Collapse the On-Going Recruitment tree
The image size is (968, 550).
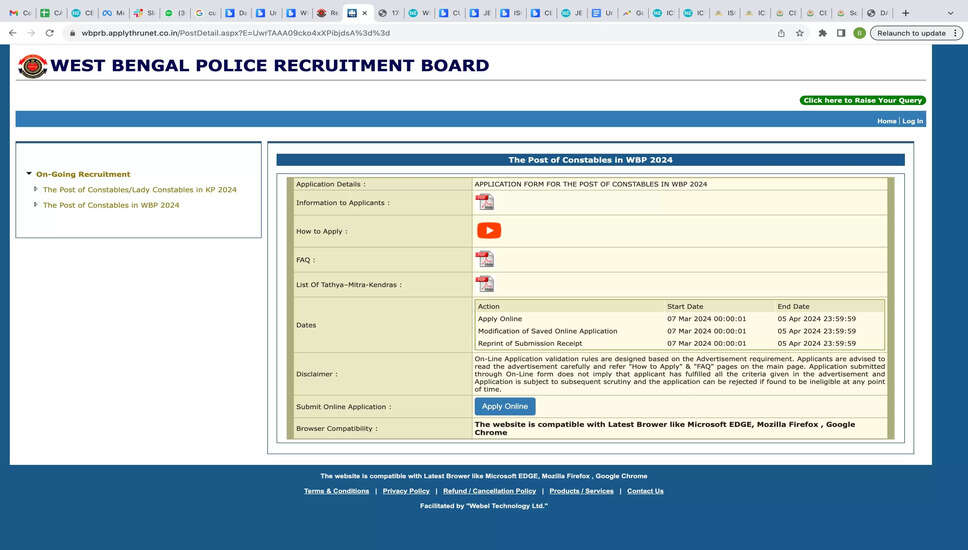29,174
